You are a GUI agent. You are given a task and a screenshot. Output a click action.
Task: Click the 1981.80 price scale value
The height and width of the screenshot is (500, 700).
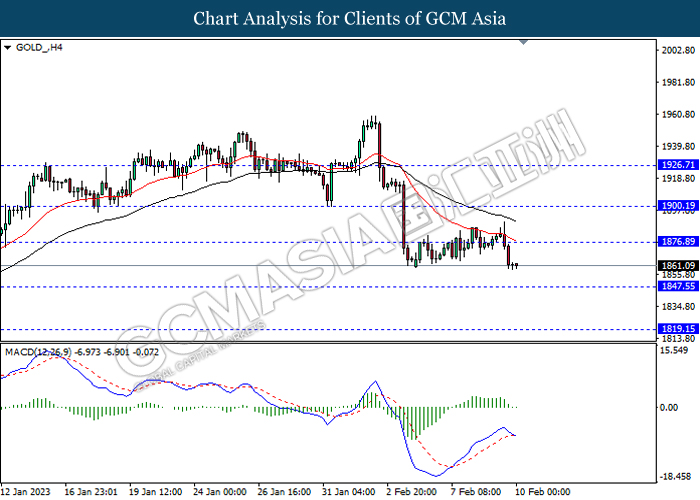coord(679,82)
